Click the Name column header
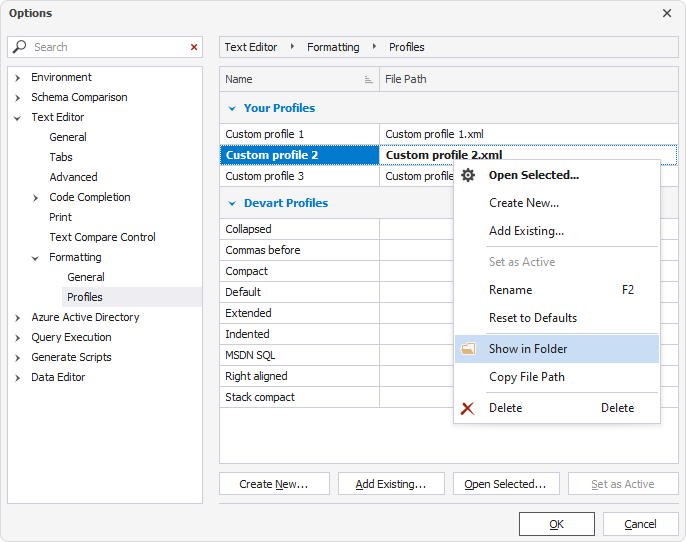686x542 pixels. click(299, 79)
